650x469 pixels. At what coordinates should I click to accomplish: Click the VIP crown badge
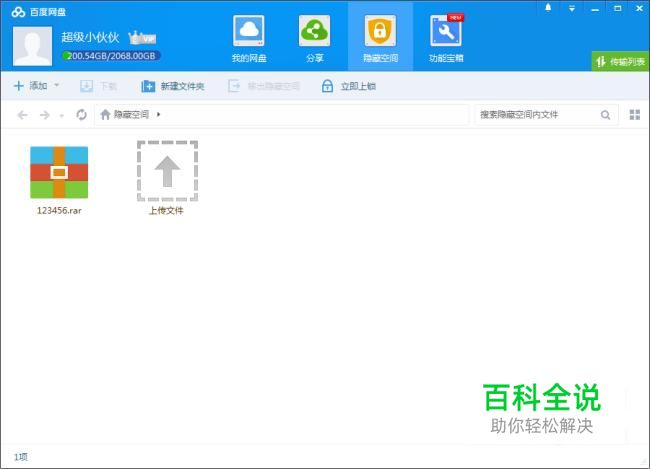point(142,38)
